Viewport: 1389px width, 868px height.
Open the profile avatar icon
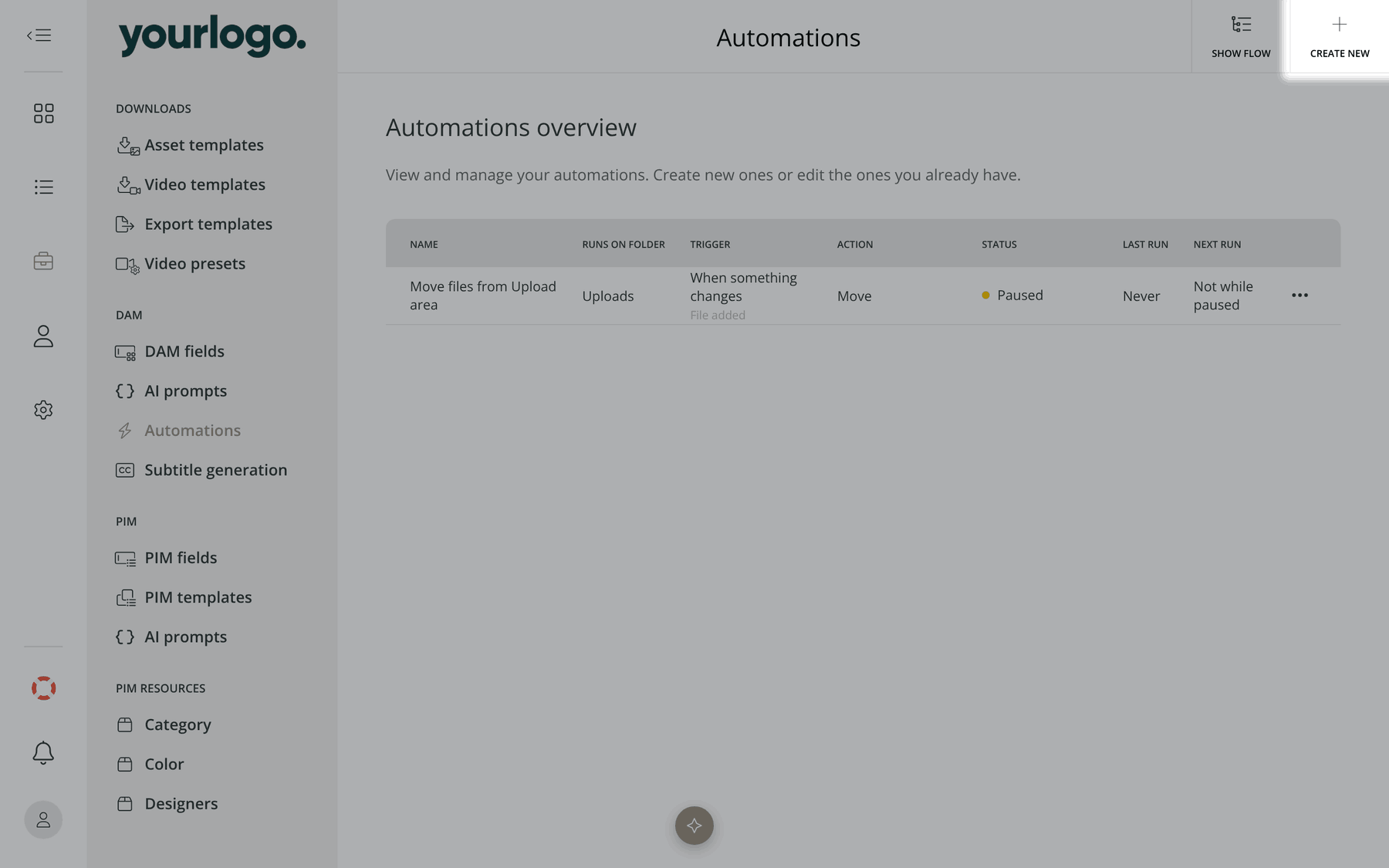(x=43, y=819)
